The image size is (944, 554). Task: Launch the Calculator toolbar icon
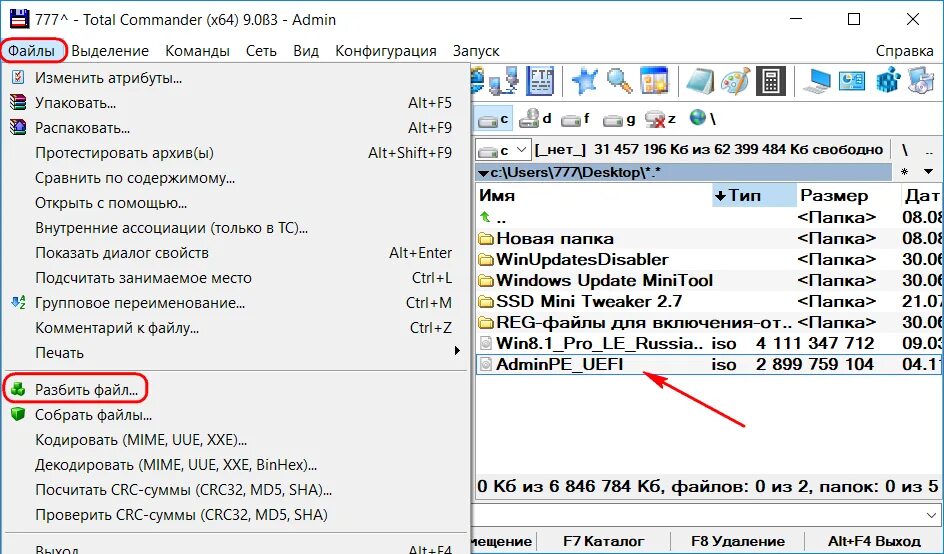pos(771,81)
